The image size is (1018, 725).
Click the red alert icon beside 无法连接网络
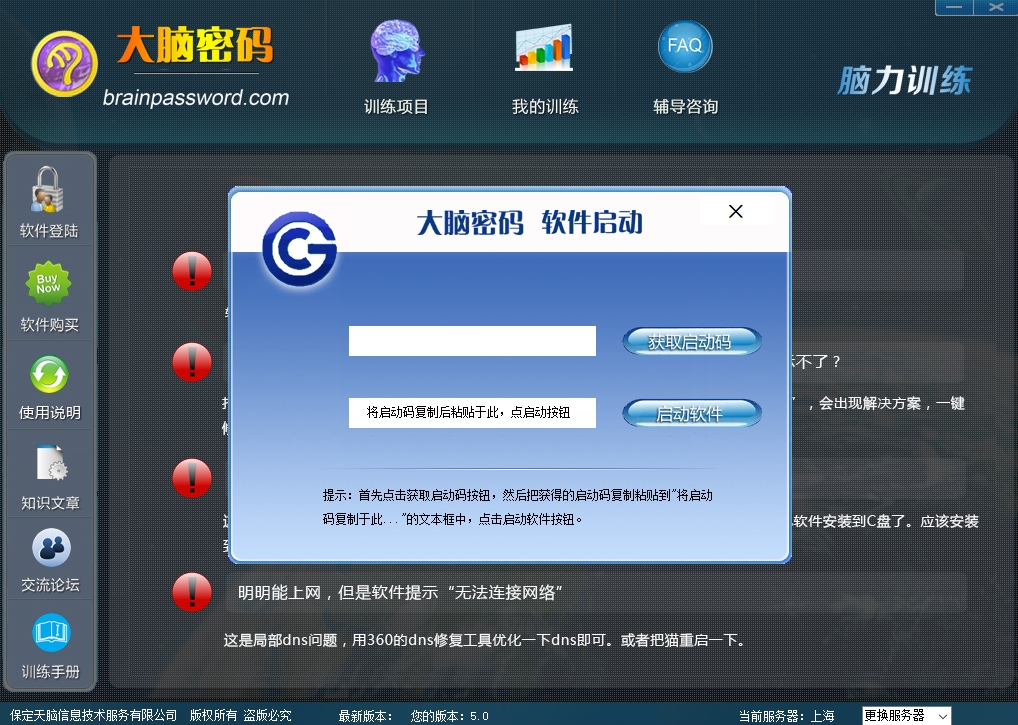point(192,592)
